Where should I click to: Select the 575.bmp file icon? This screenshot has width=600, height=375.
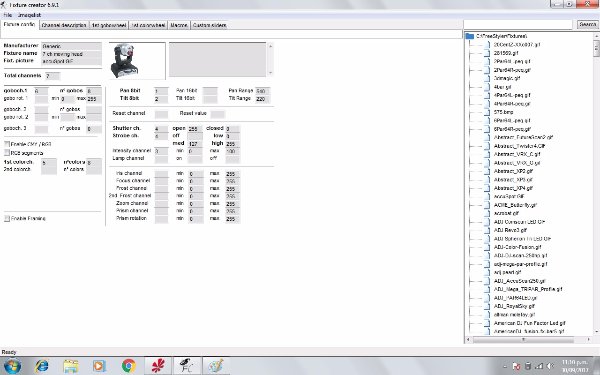(487, 112)
